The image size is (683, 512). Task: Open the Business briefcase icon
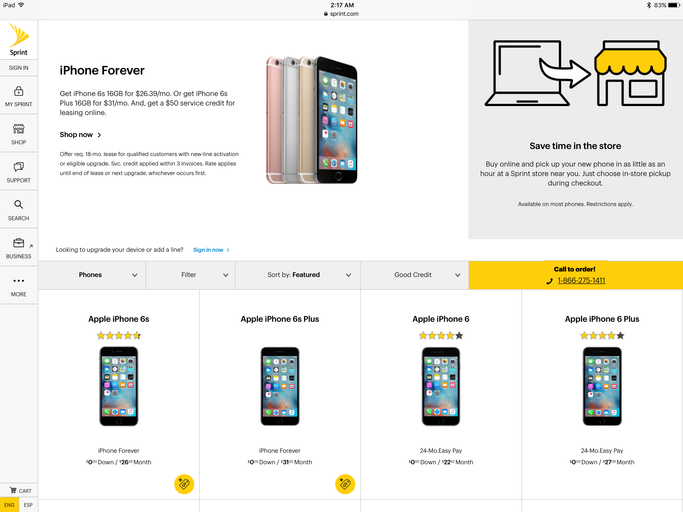coord(18,243)
